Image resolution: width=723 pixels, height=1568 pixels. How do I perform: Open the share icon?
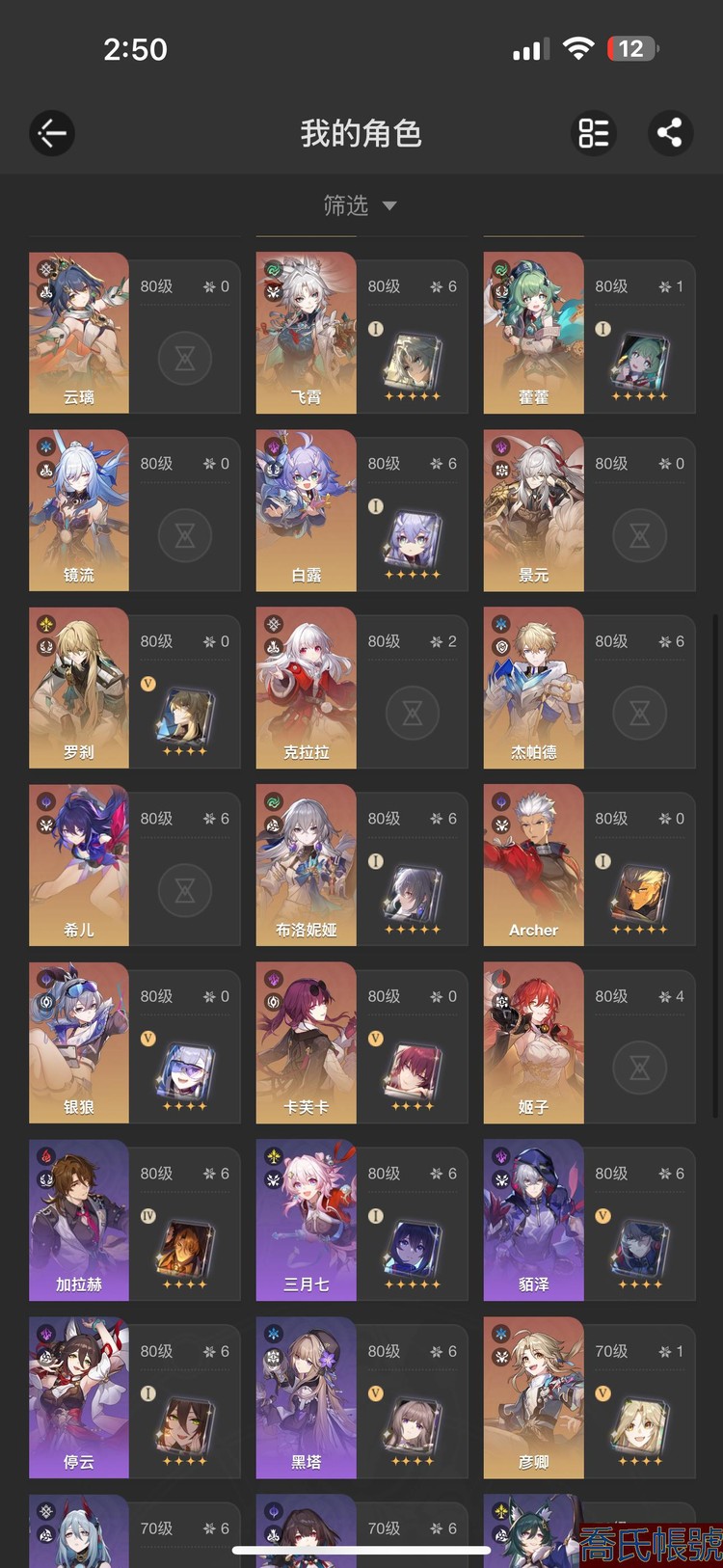670,133
